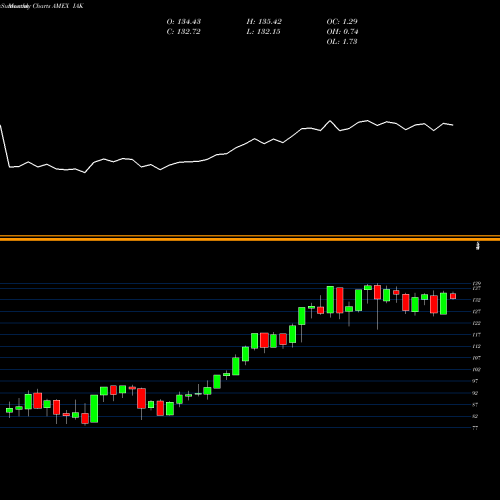Viewport: 500px width, 500px height.
Task: Click the 102 price axis label
Action: click(477, 370)
